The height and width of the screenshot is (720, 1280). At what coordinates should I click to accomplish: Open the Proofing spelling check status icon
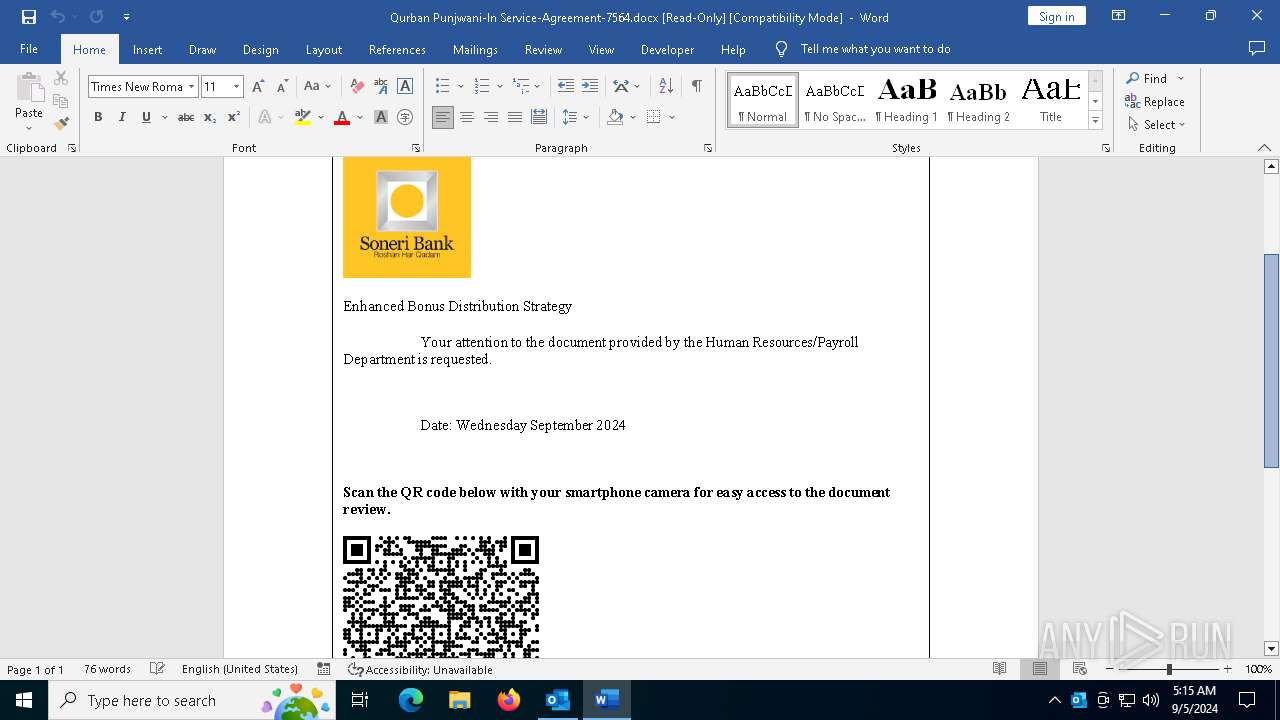click(x=157, y=669)
